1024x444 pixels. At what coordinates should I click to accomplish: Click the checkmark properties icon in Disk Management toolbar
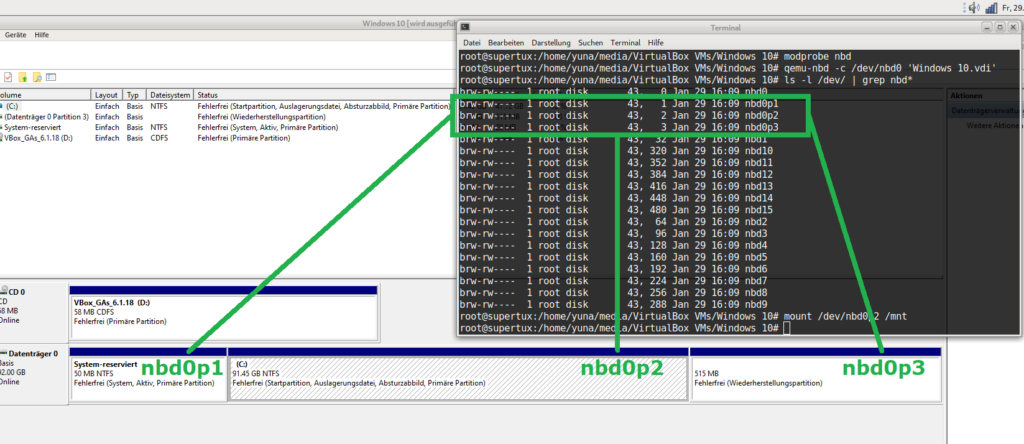(x=8, y=77)
